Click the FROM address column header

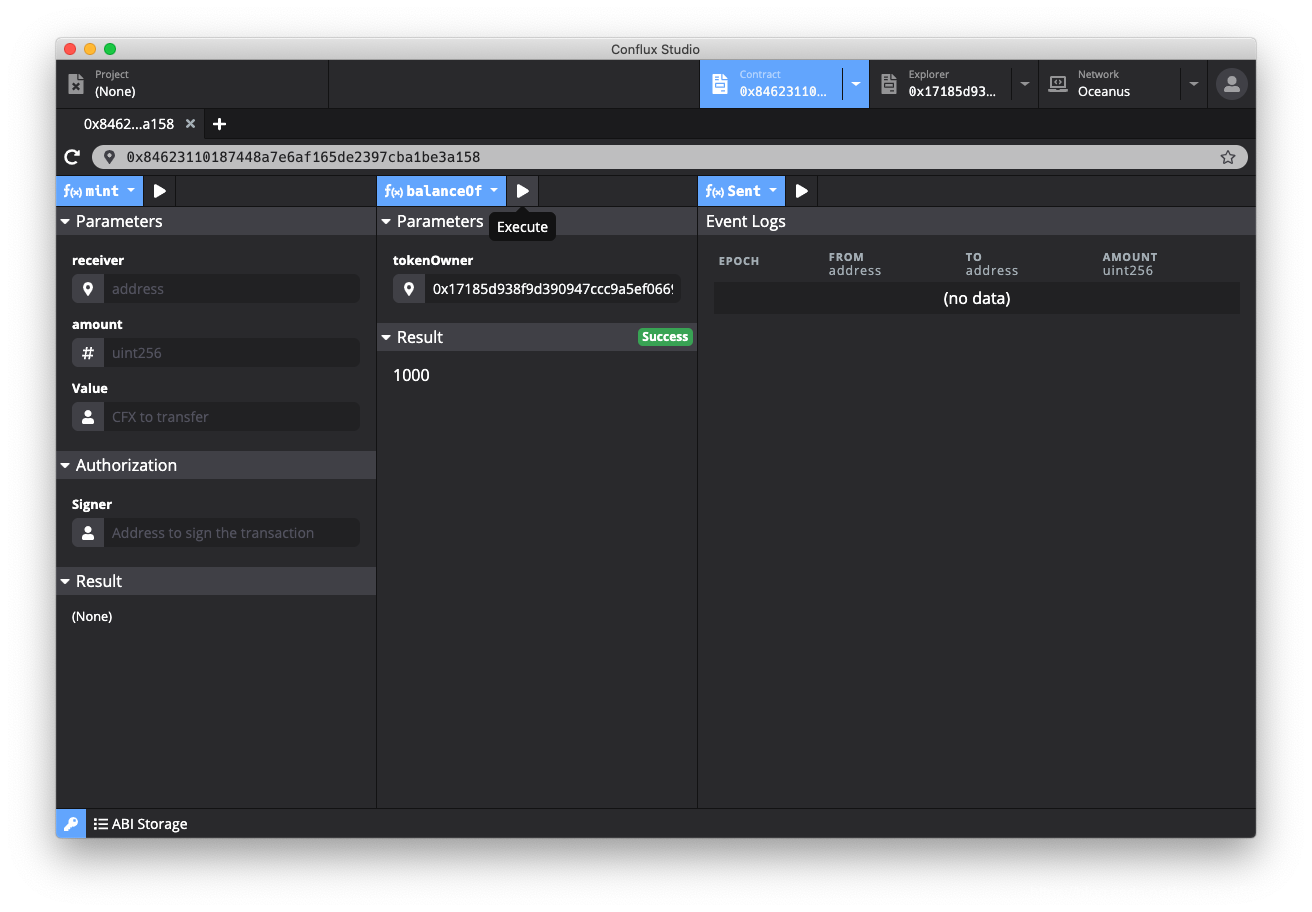coord(855,264)
